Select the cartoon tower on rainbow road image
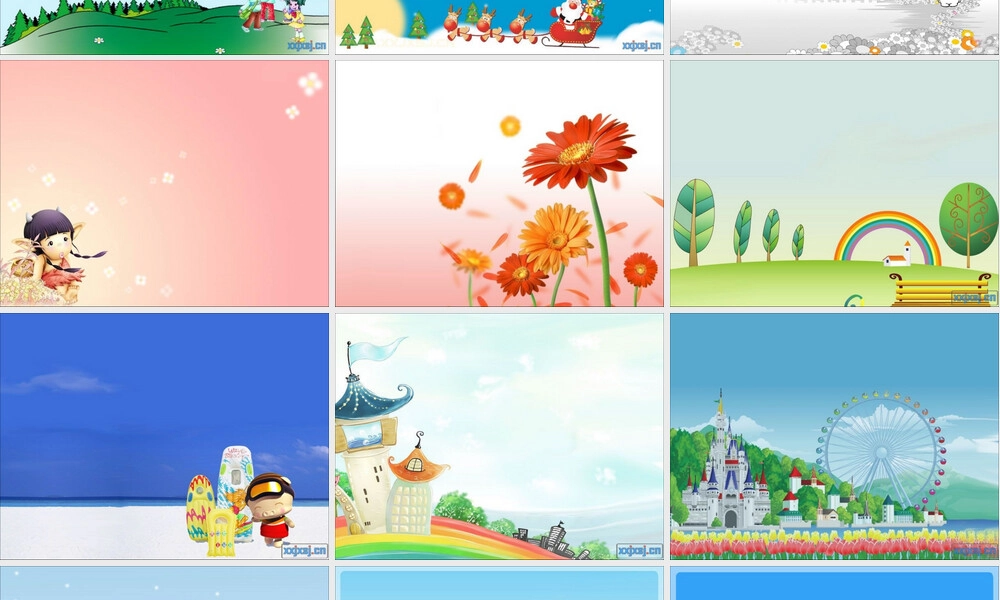 (x=499, y=436)
